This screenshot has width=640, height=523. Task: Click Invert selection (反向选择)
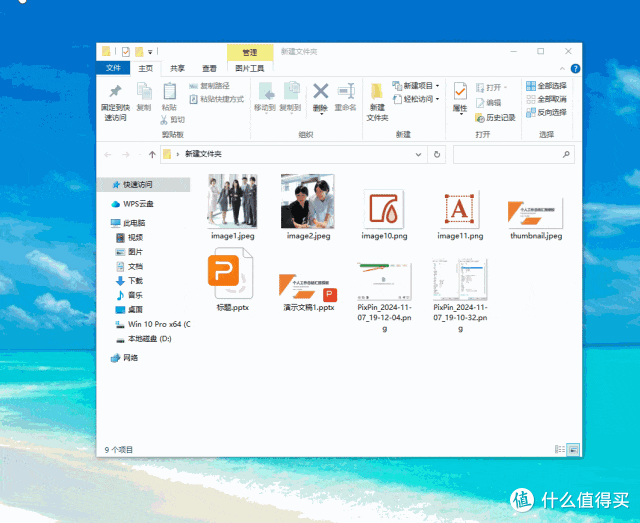tap(546, 112)
